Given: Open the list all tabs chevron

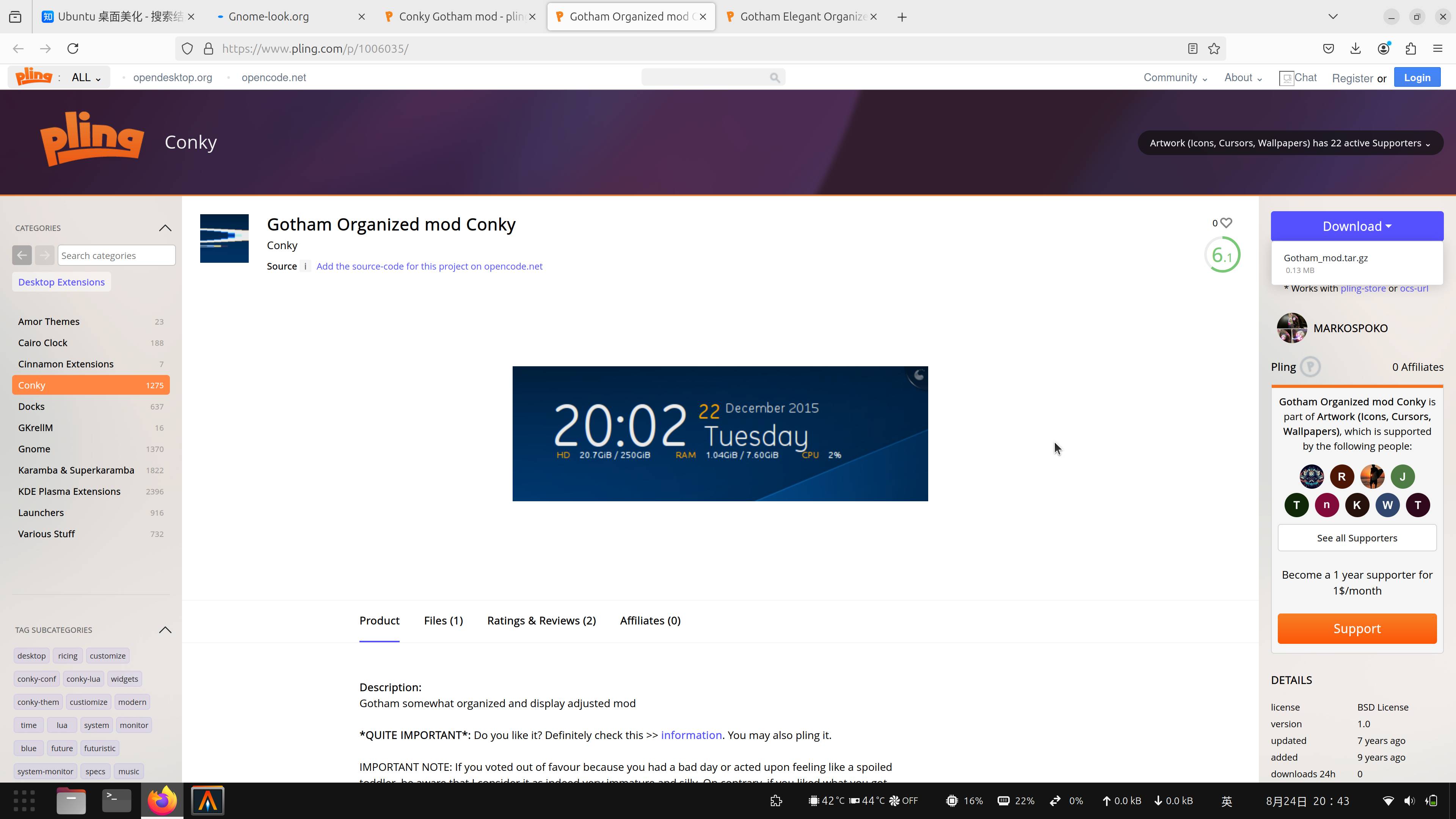Looking at the screenshot, I should coord(1333,17).
